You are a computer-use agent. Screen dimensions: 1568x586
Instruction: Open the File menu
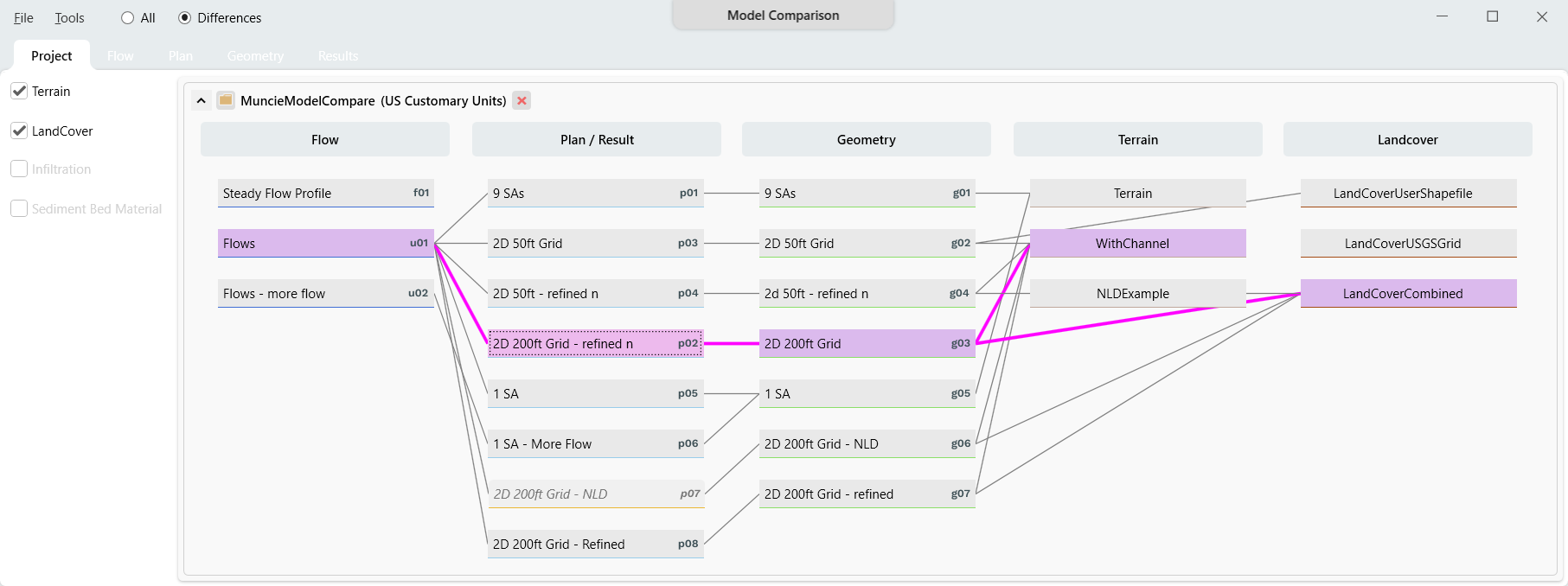pos(23,18)
